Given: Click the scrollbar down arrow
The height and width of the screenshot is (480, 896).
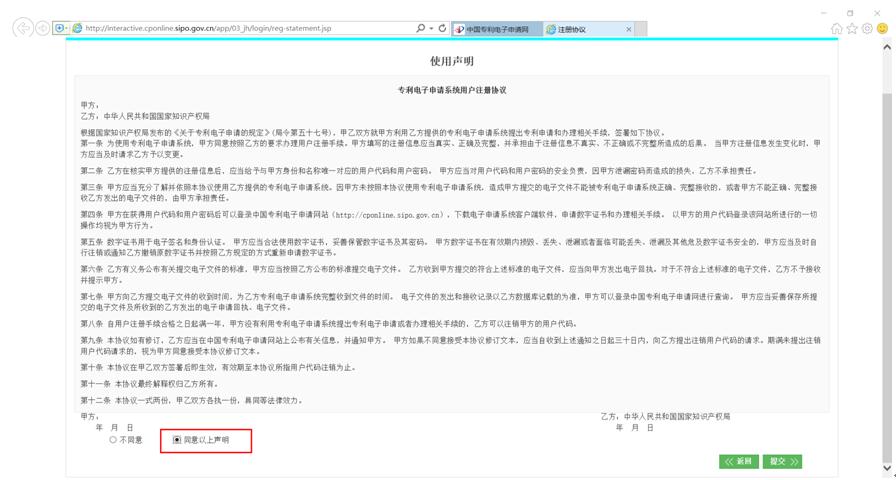Looking at the screenshot, I should tap(887, 467).
